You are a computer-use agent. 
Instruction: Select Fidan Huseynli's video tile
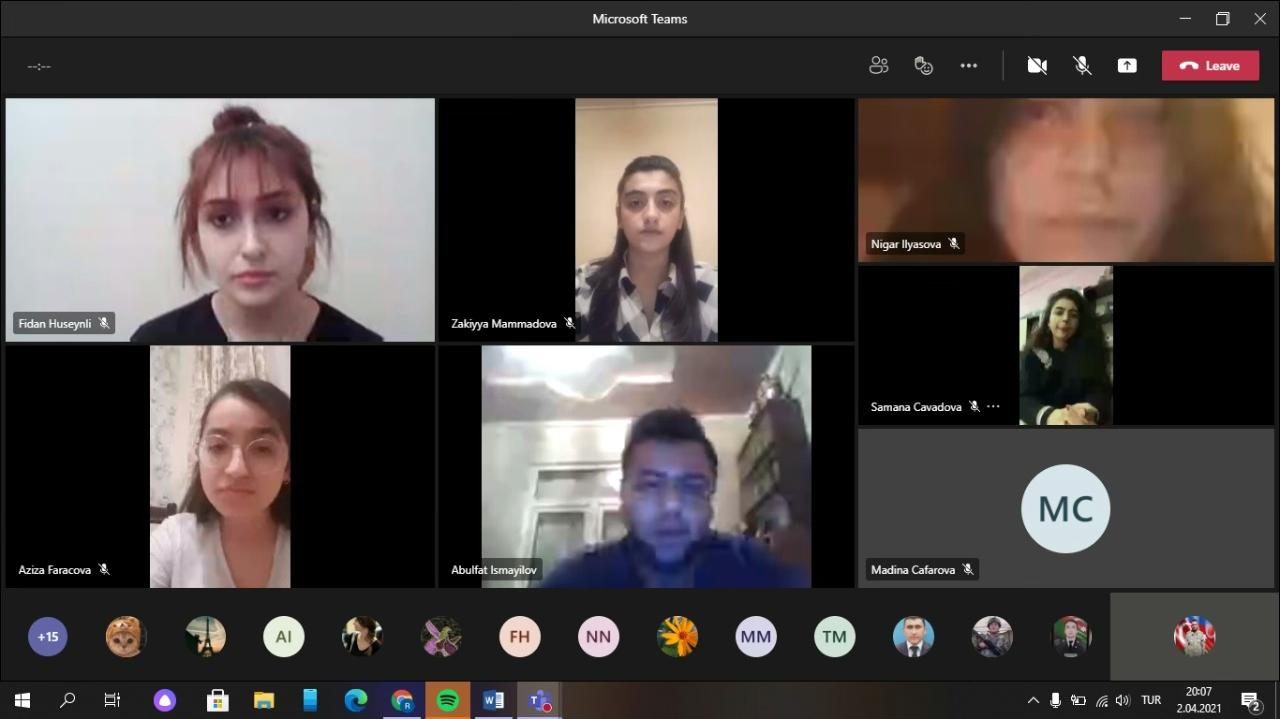pos(220,220)
